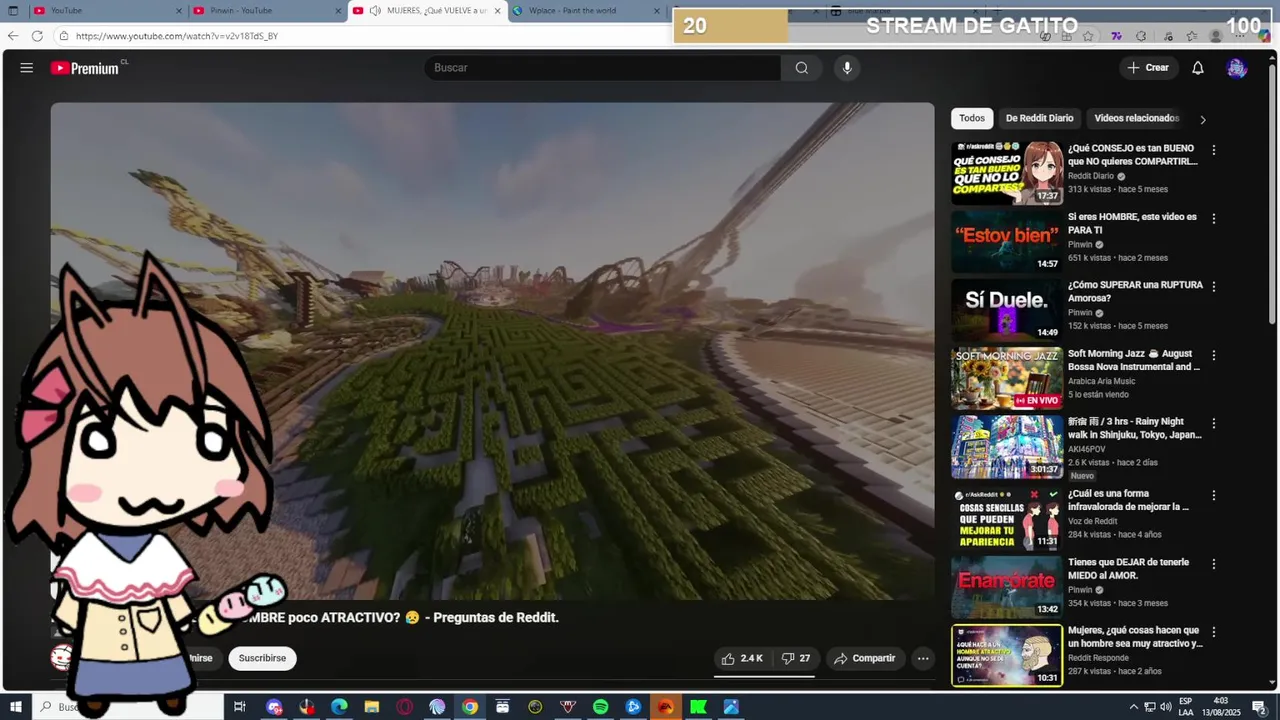Open the Shinjuku rainy night thumbnail

1007,446
